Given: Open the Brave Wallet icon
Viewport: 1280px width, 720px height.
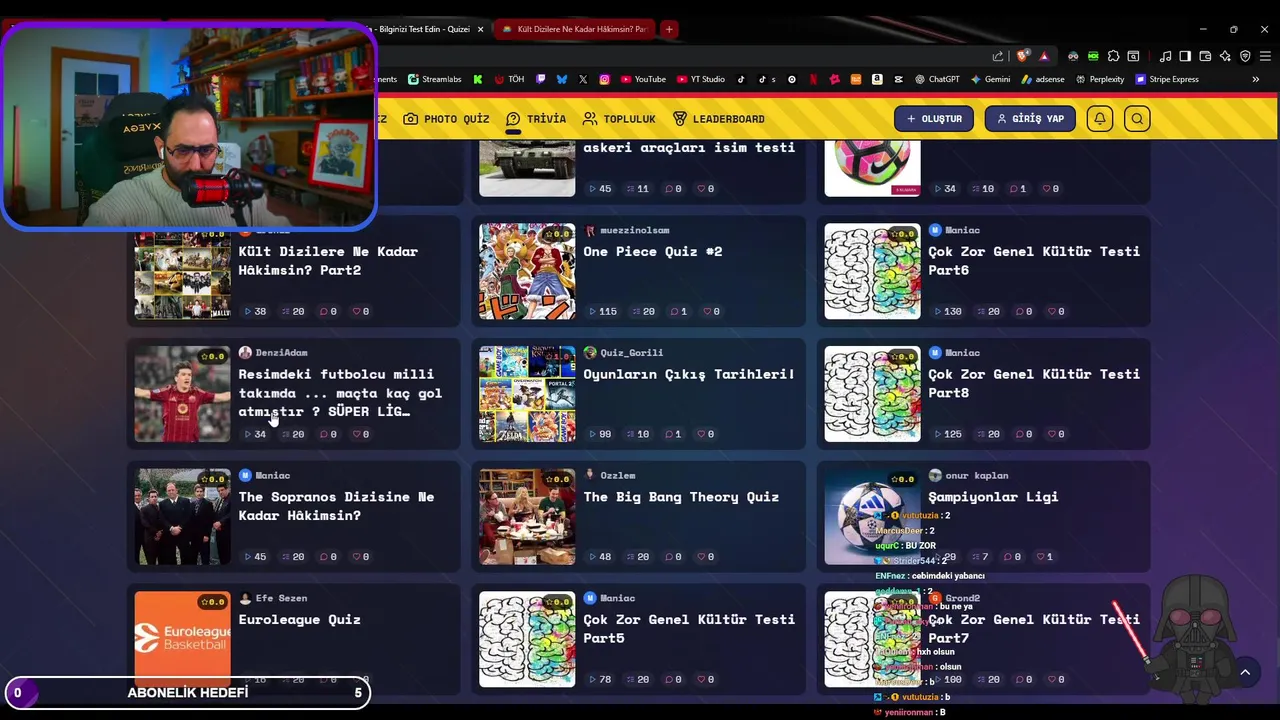Looking at the screenshot, I should click(1205, 56).
